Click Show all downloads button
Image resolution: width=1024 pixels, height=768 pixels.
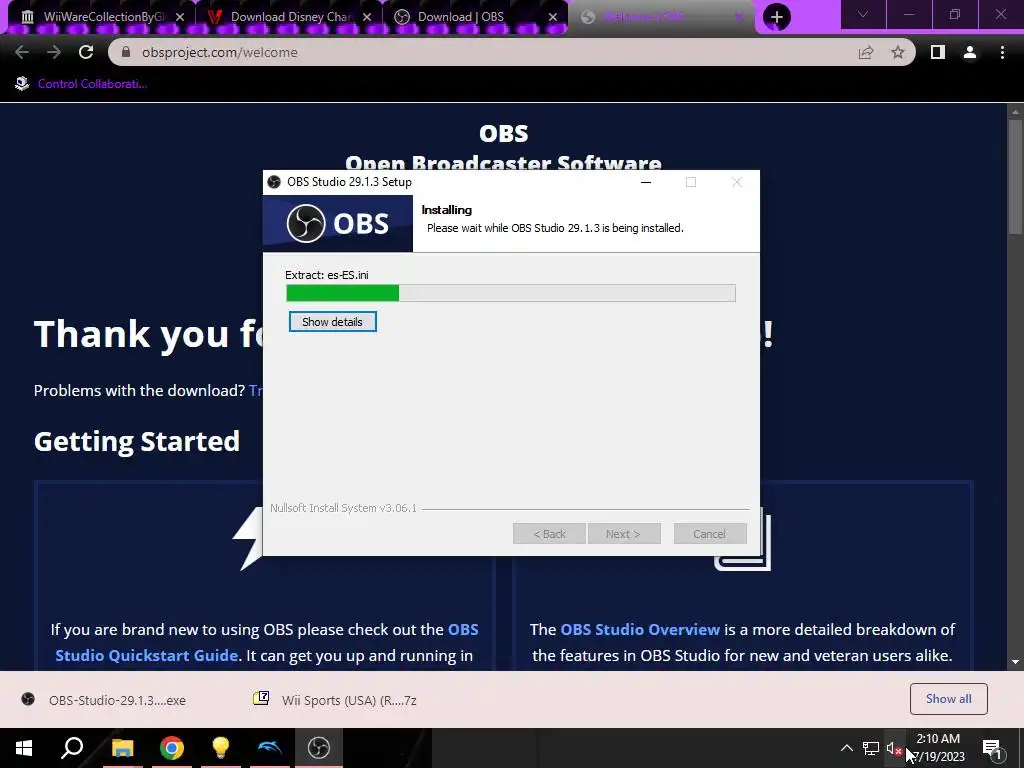click(948, 699)
